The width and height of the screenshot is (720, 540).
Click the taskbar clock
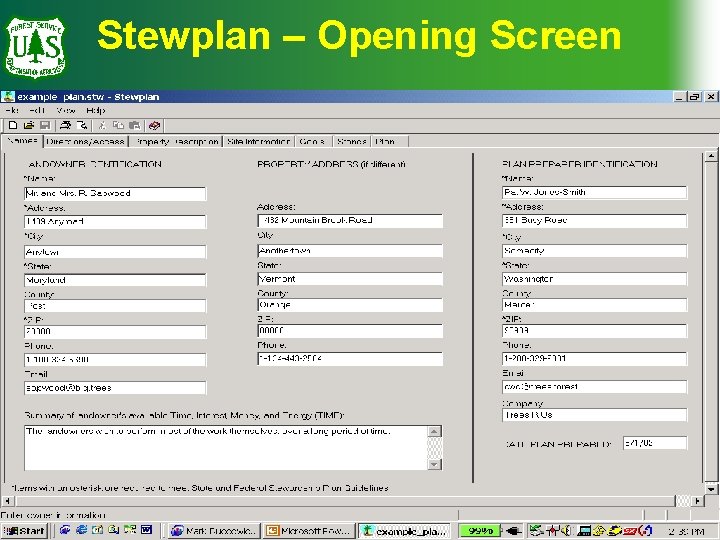pos(686,532)
